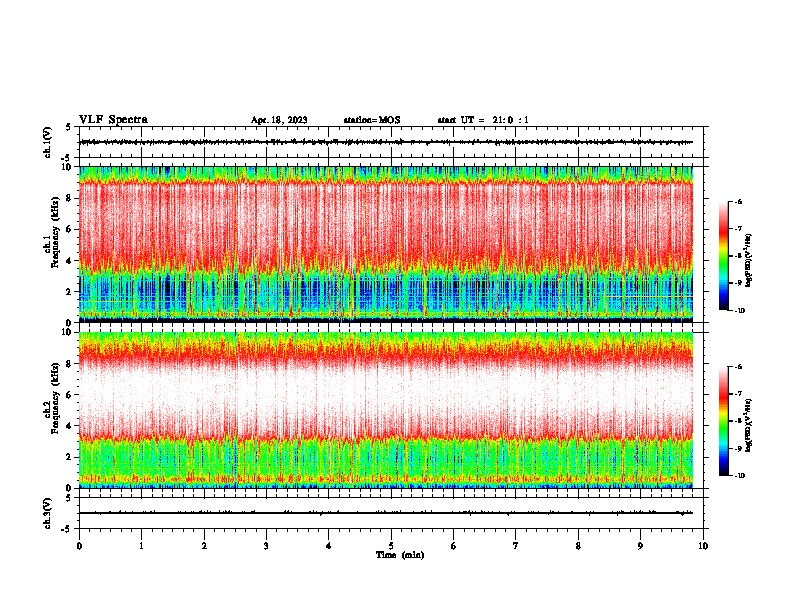The image size is (792, 612).
Task: Click the '-10' tick on ch.1 color bar
Action: click(x=739, y=311)
